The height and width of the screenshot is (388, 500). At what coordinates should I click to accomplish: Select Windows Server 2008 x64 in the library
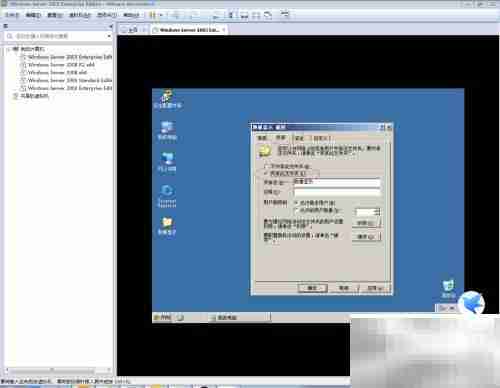[x=57, y=72]
